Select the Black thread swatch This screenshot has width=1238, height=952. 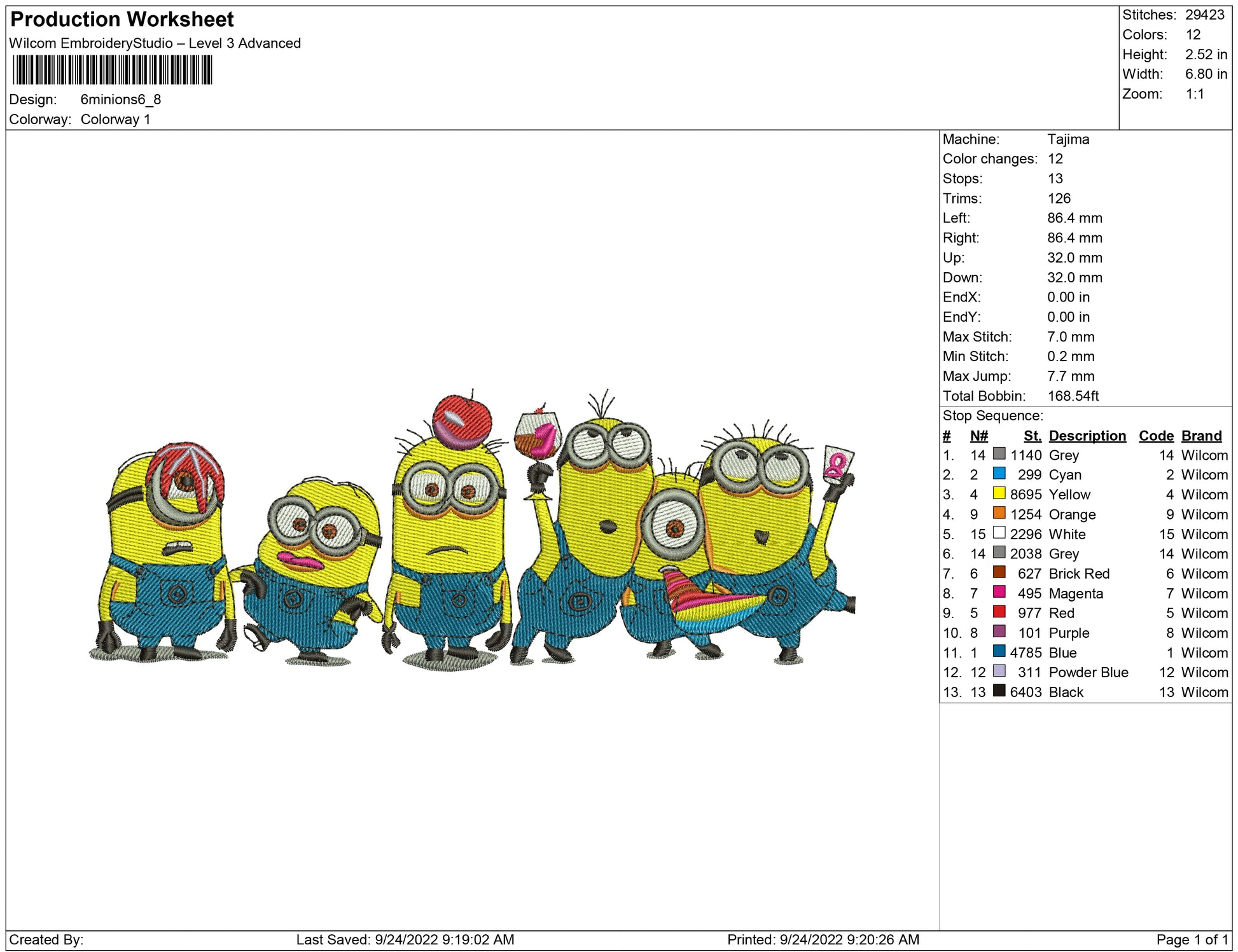999,691
